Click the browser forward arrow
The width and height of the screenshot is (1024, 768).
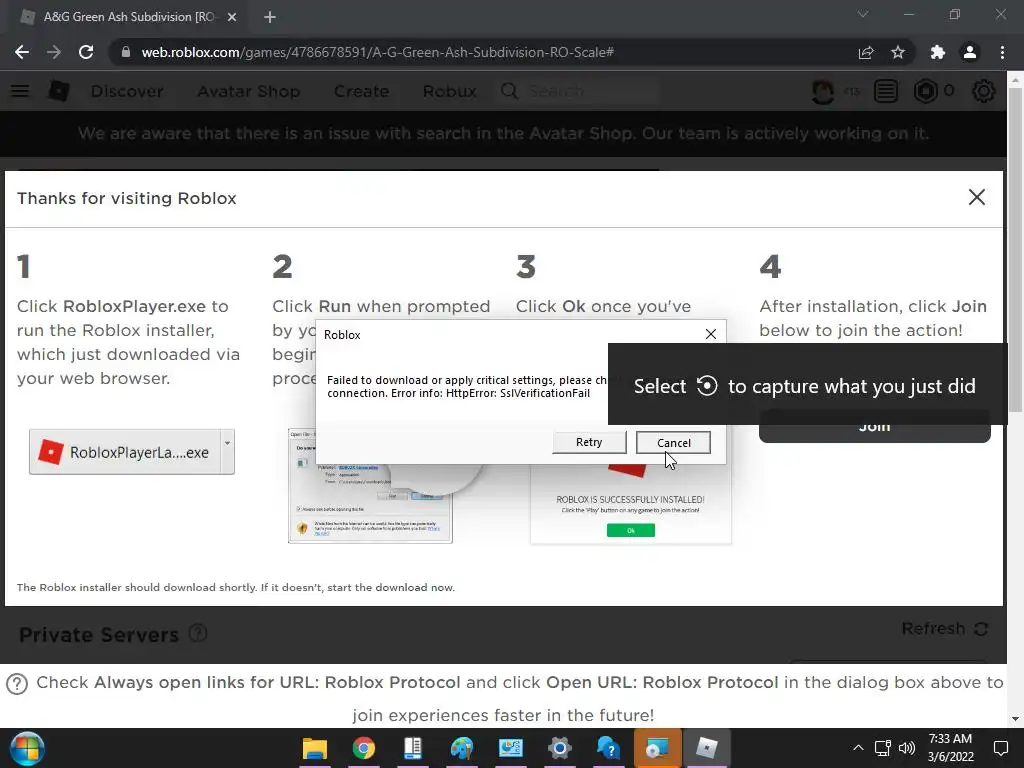[x=54, y=52]
